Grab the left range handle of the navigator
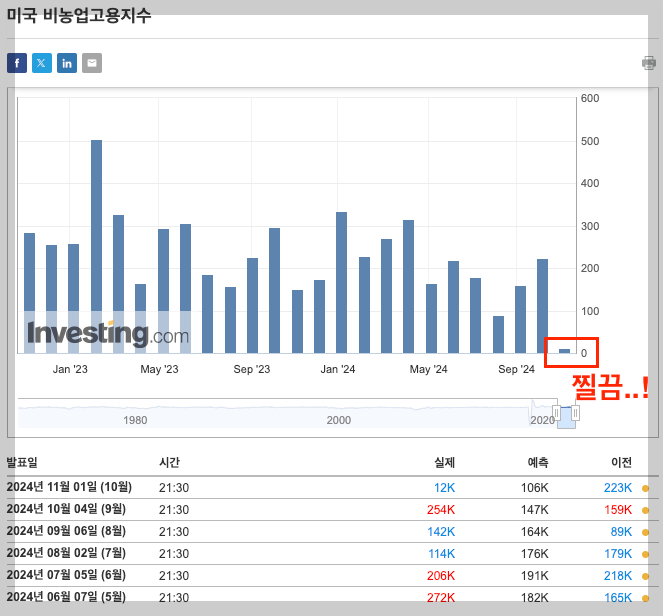The height and width of the screenshot is (616, 663). coord(556,413)
